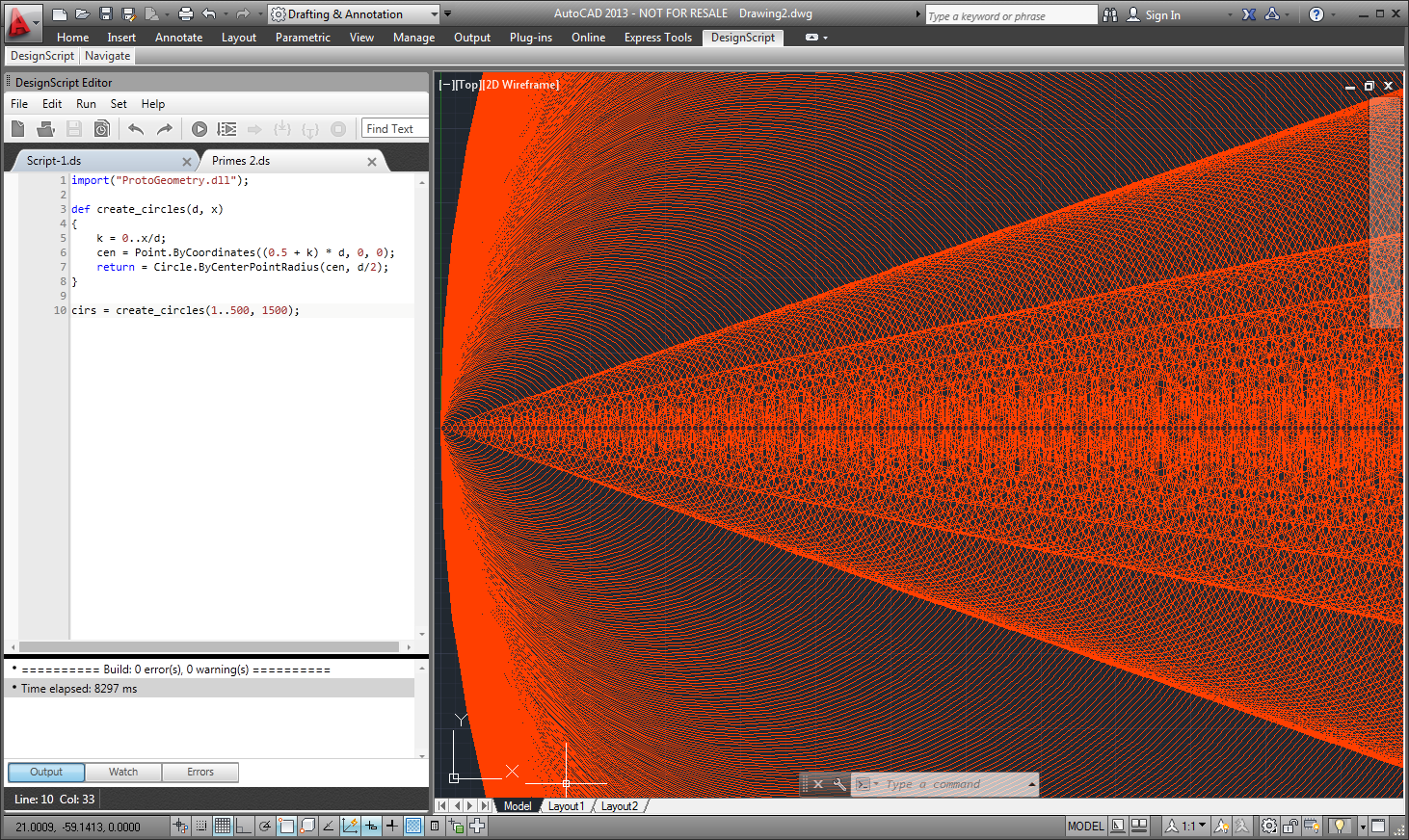This screenshot has height=840, width=1409.
Task: Expand the Drafting & Annotation workspace dropdown
Action: [x=434, y=14]
